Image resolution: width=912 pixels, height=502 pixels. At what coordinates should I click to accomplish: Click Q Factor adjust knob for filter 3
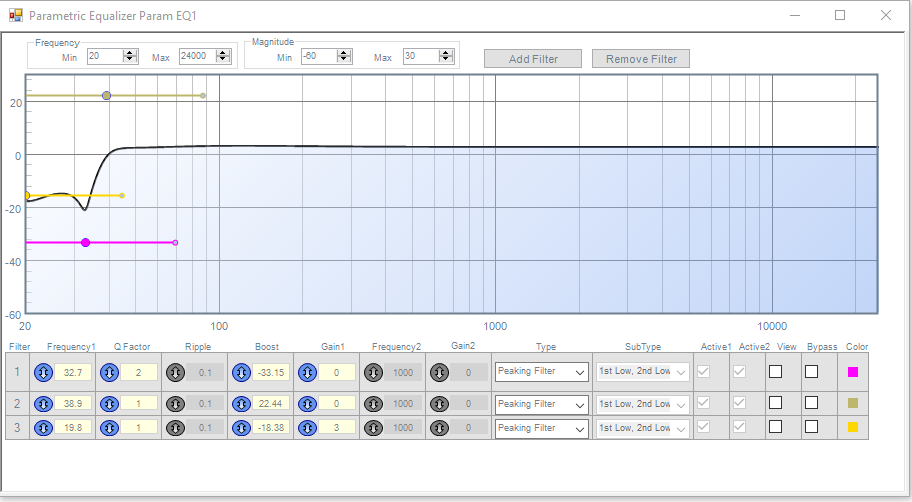(109, 428)
